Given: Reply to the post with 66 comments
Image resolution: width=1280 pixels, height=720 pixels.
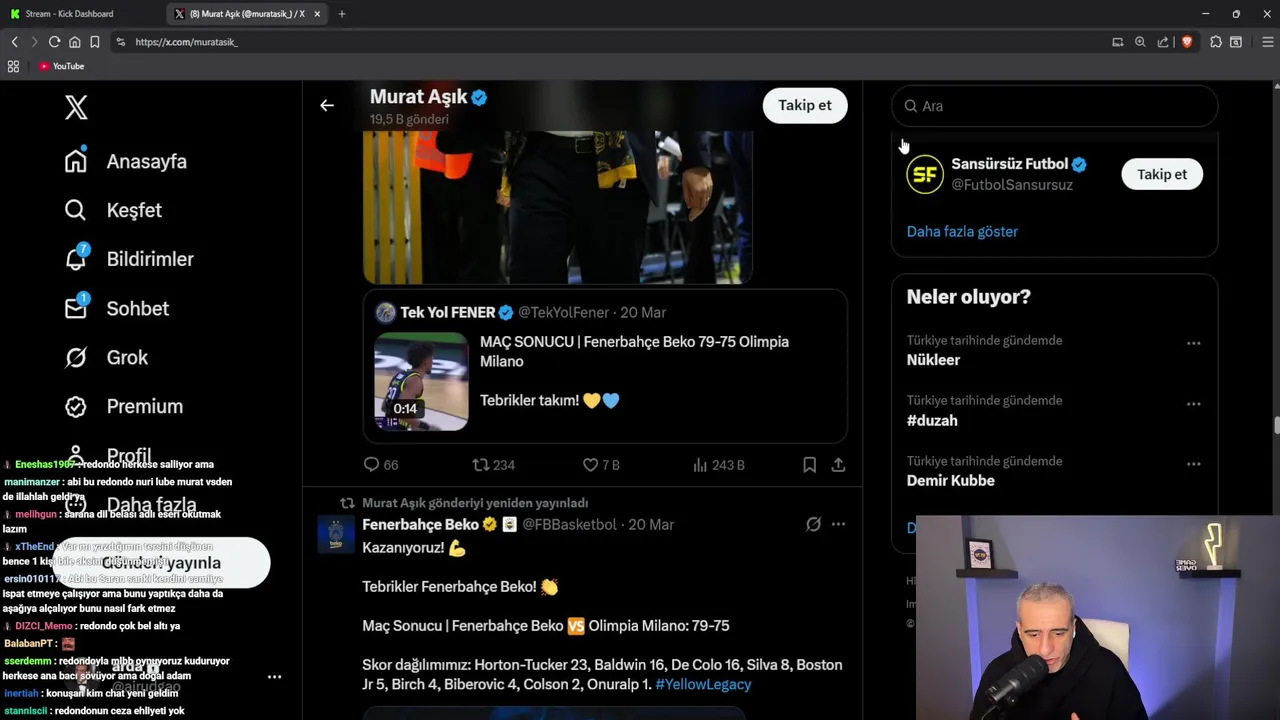Looking at the screenshot, I should [x=380, y=465].
